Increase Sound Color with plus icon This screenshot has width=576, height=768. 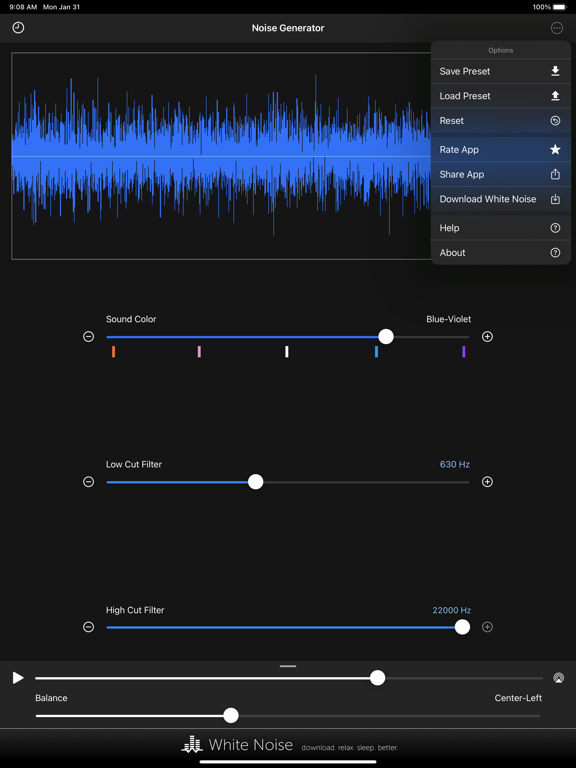pyautogui.click(x=487, y=336)
